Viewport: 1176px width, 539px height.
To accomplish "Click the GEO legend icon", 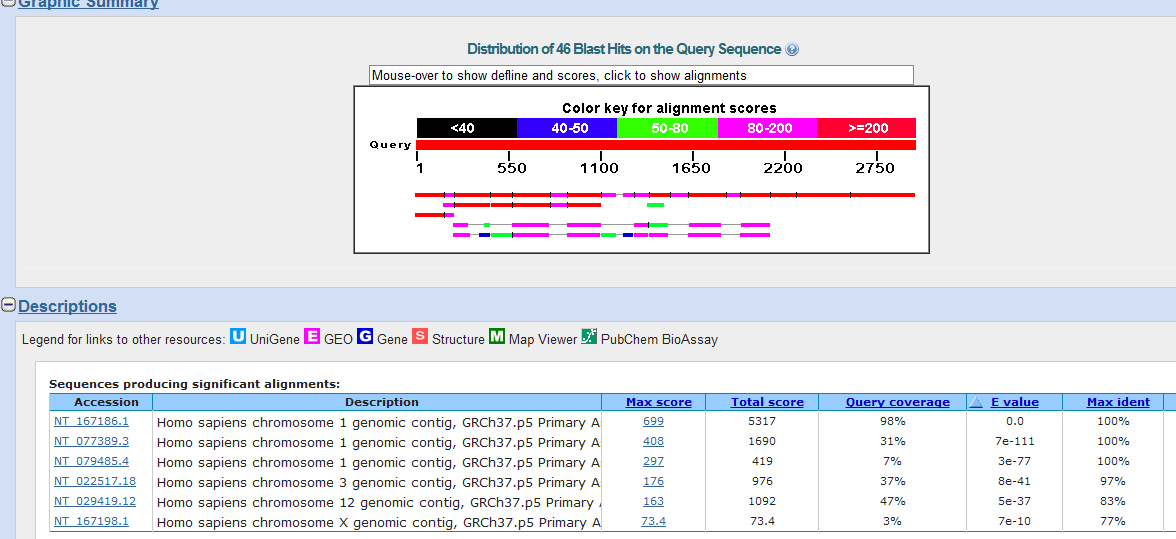I will (x=312, y=337).
